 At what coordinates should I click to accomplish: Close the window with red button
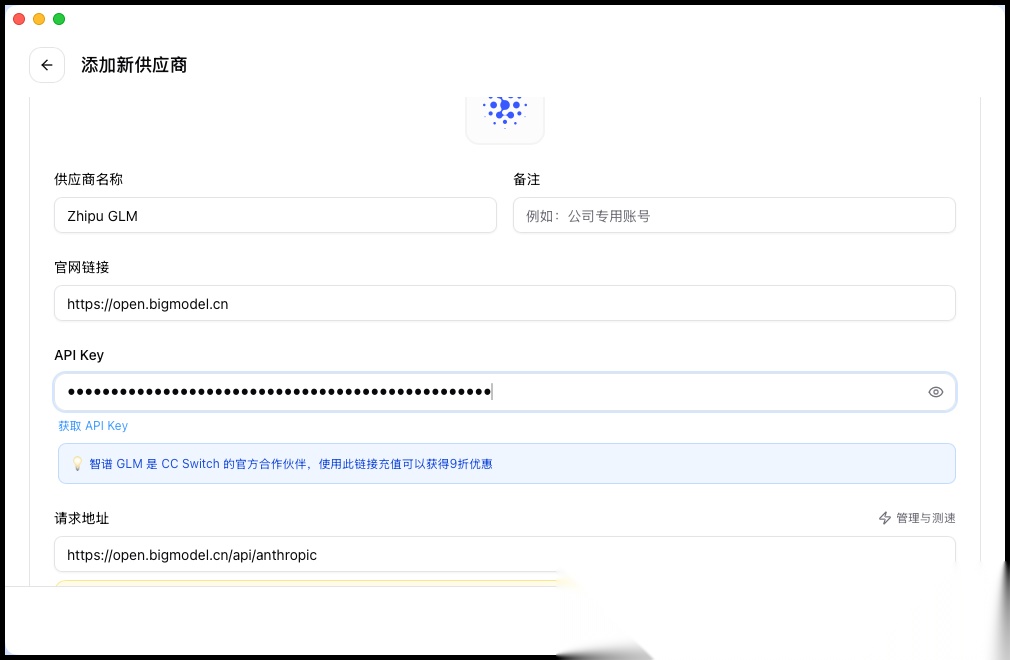pyautogui.click(x=19, y=19)
